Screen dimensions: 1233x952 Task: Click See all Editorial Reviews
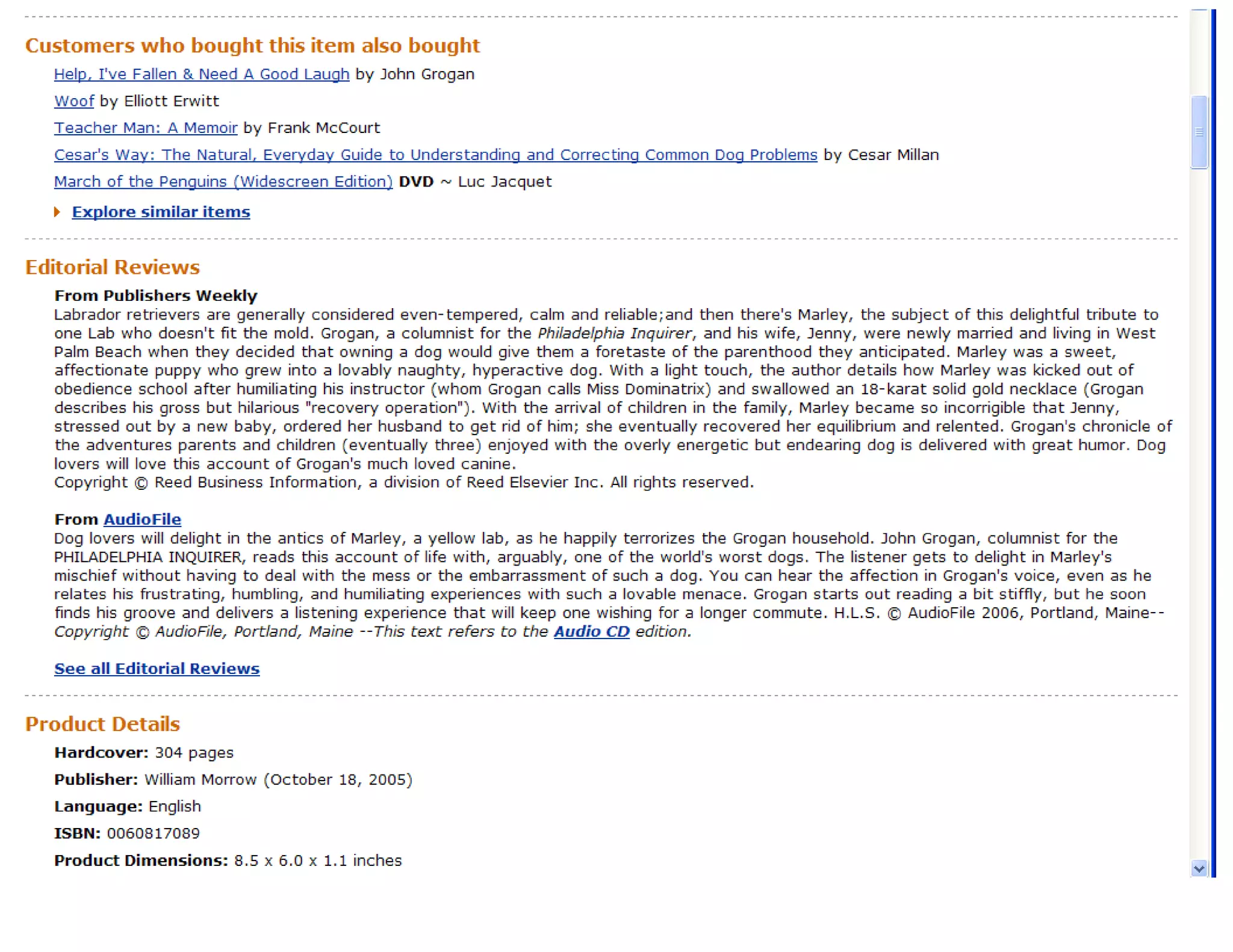coord(157,669)
